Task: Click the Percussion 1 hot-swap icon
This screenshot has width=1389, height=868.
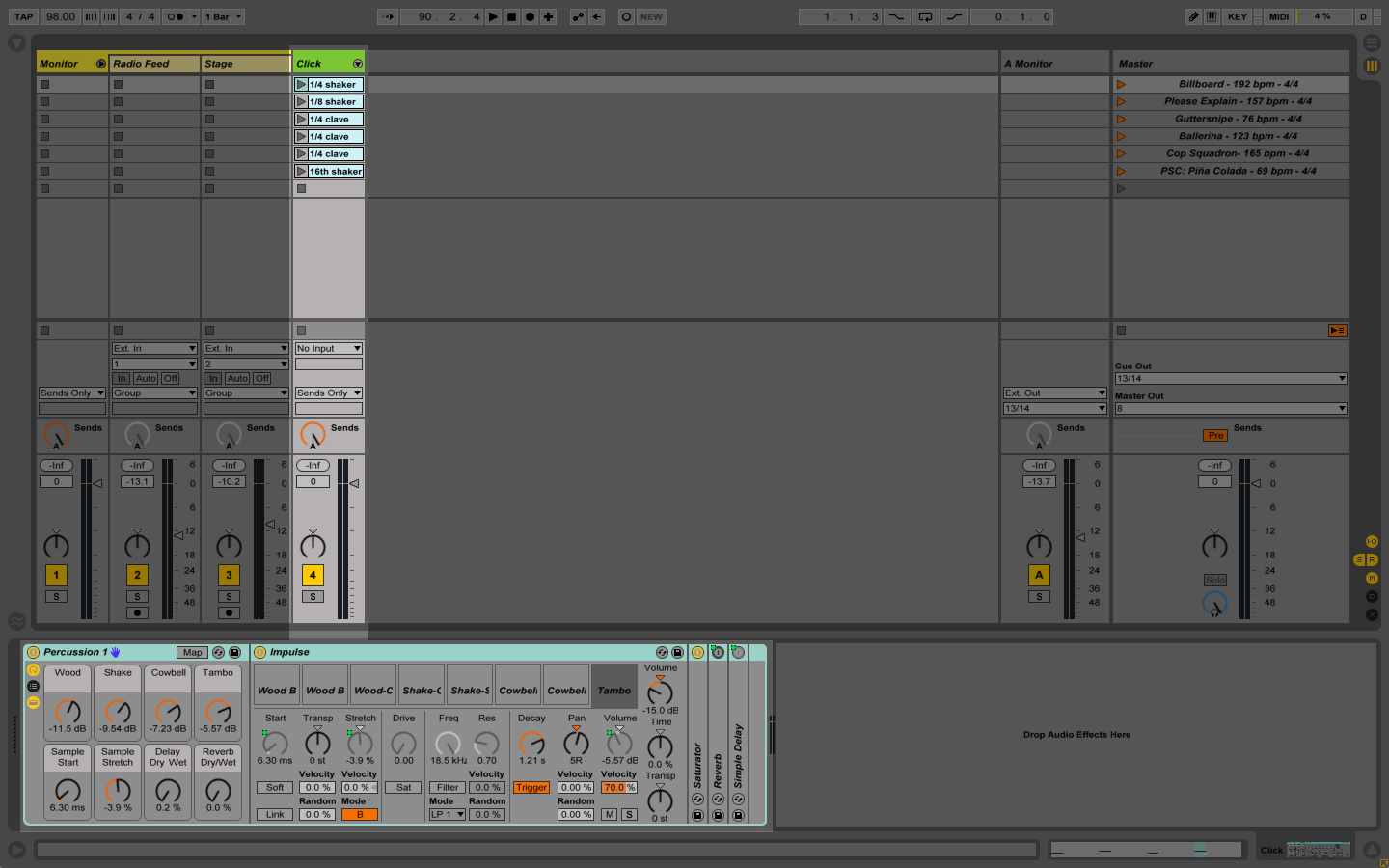Action: point(218,653)
